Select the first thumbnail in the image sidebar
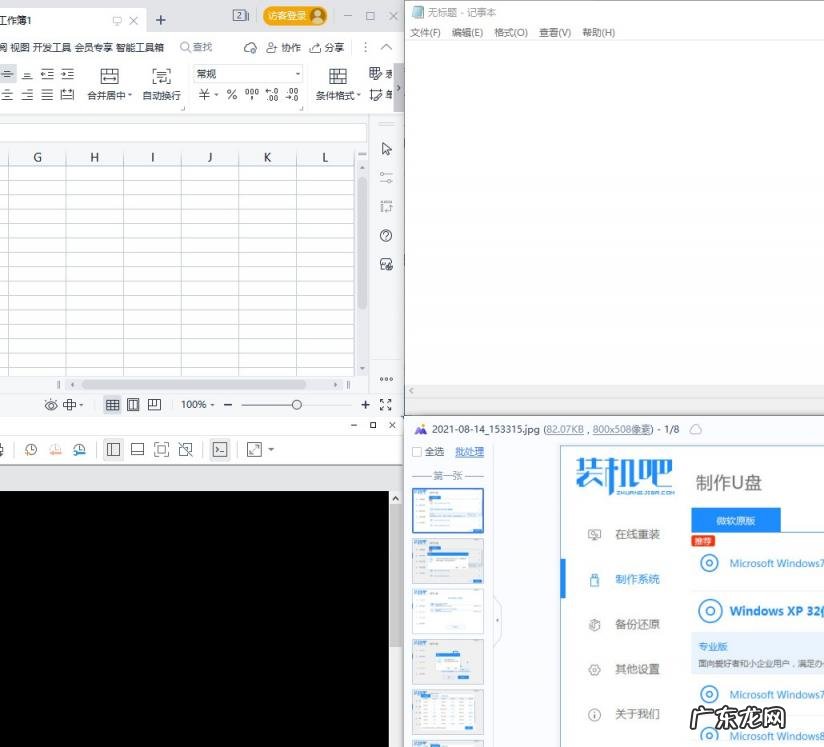The height and width of the screenshot is (747, 824). [447, 510]
